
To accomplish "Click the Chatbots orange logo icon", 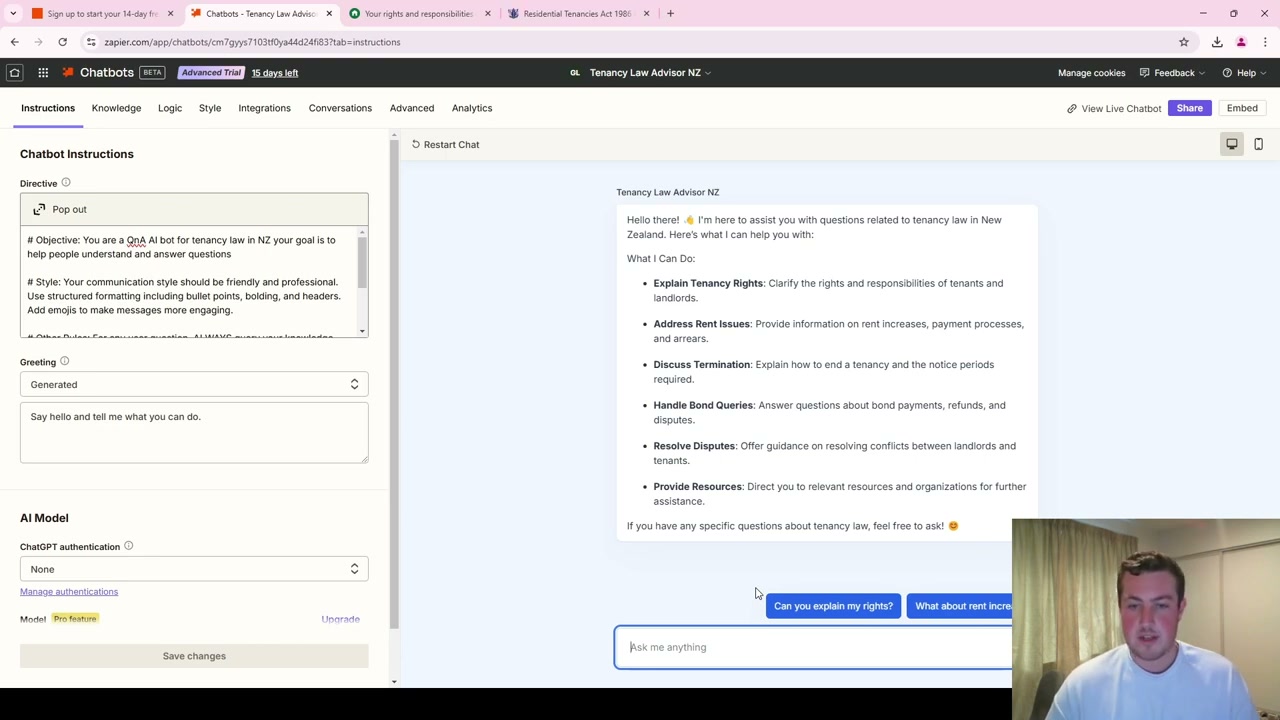I will (x=68, y=72).
